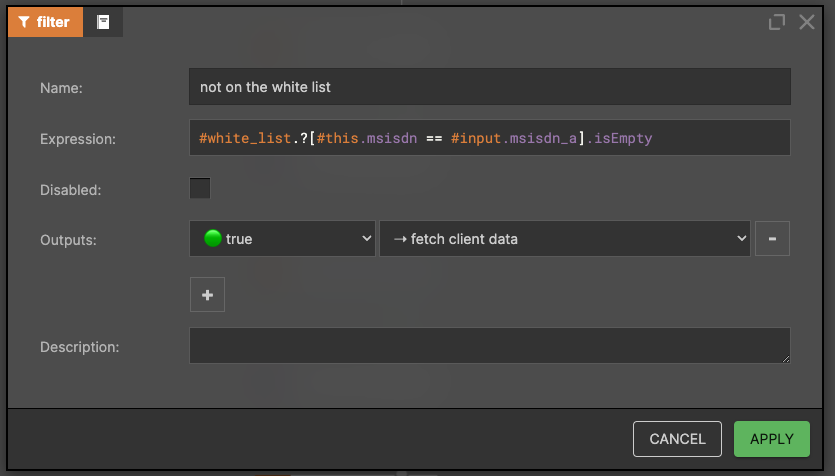The width and height of the screenshot is (835, 476).
Task: Apply the filter settings
Action: [772, 439]
